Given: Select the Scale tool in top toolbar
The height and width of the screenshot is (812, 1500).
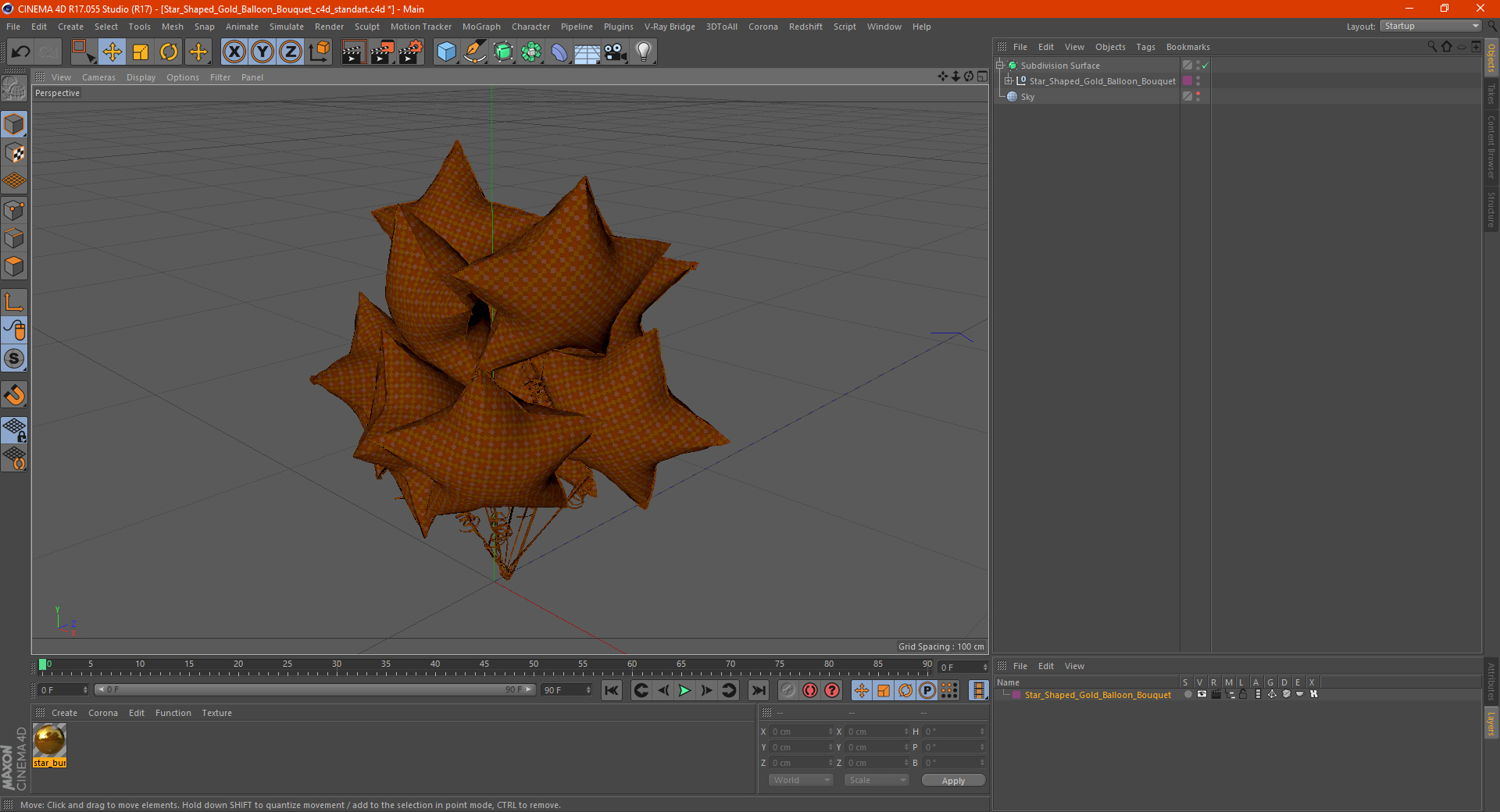Looking at the screenshot, I should [x=141, y=52].
